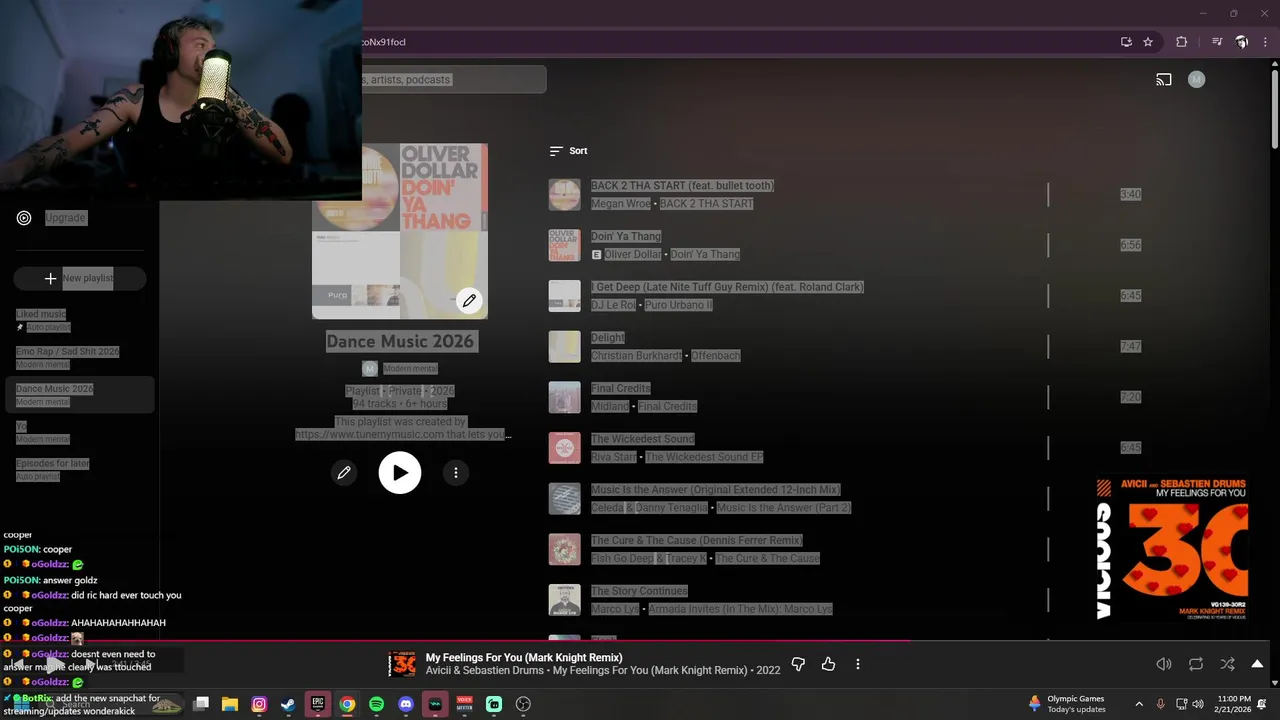Open the notifications bell icon

point(1262,704)
